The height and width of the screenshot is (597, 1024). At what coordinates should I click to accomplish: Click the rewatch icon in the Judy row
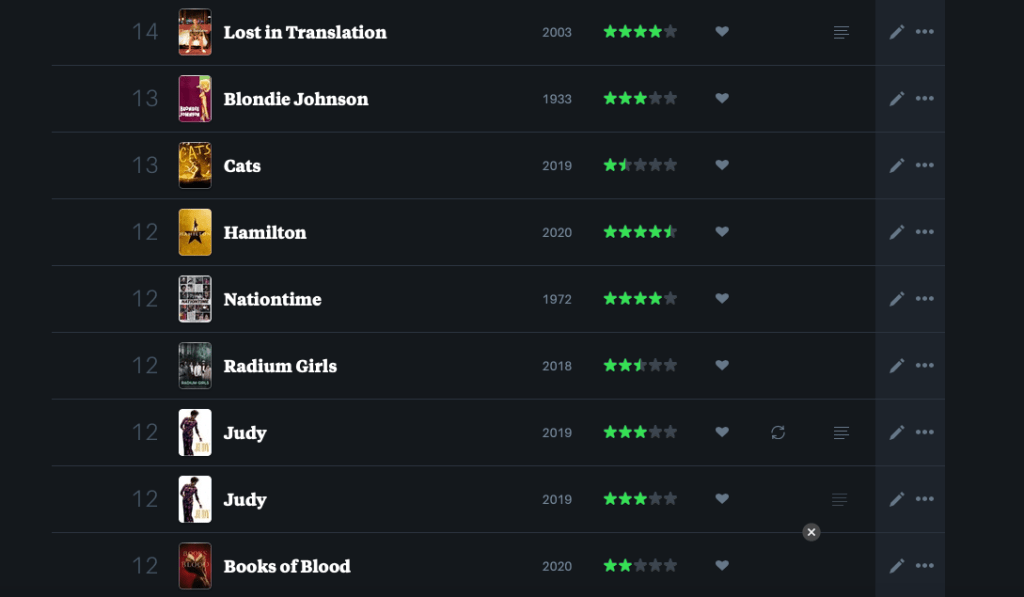tap(778, 432)
